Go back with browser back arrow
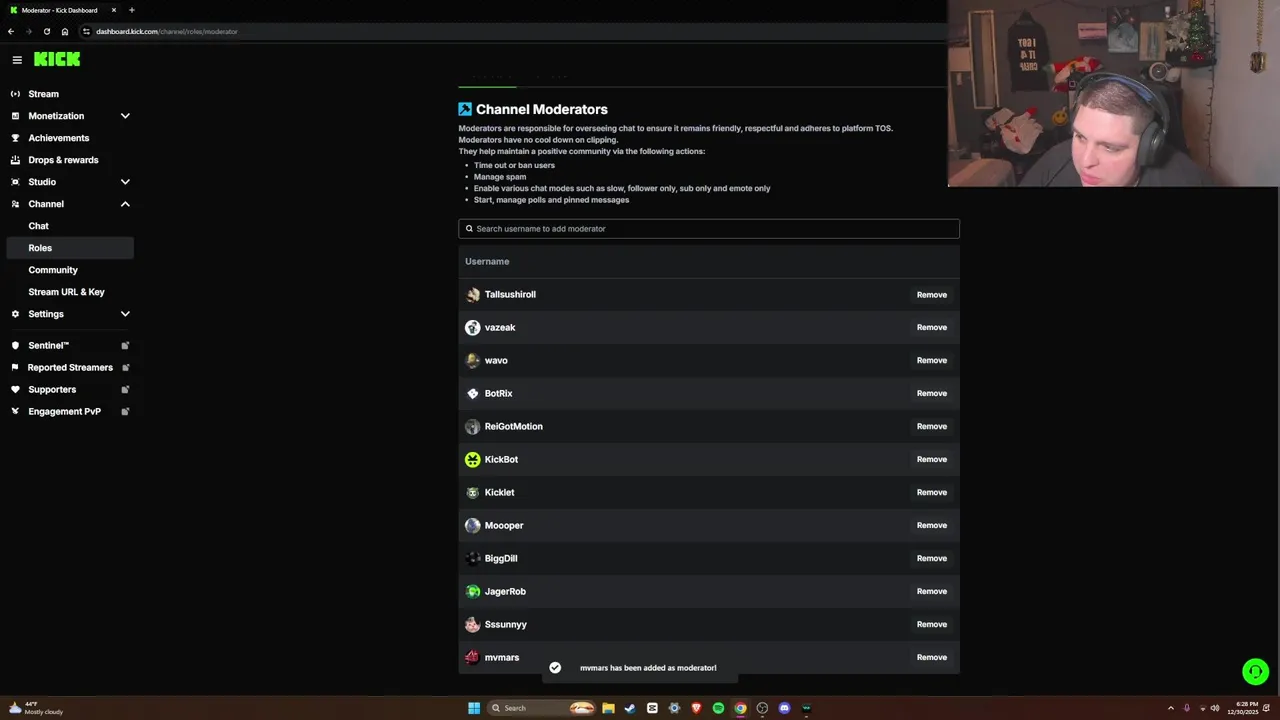The width and height of the screenshot is (1280, 720). [11, 31]
